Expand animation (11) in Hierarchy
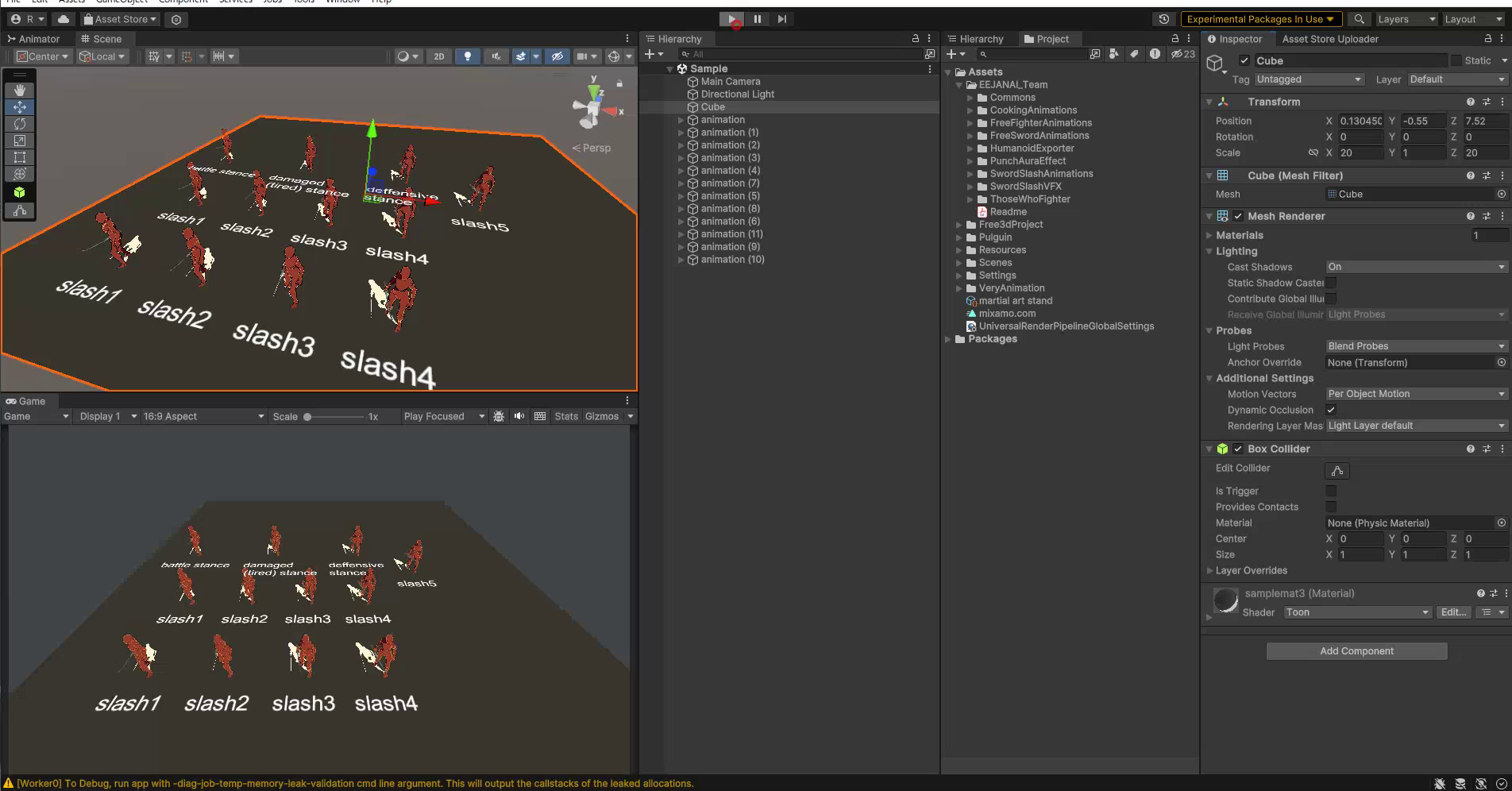The width and height of the screenshot is (1512, 791). coord(681,234)
